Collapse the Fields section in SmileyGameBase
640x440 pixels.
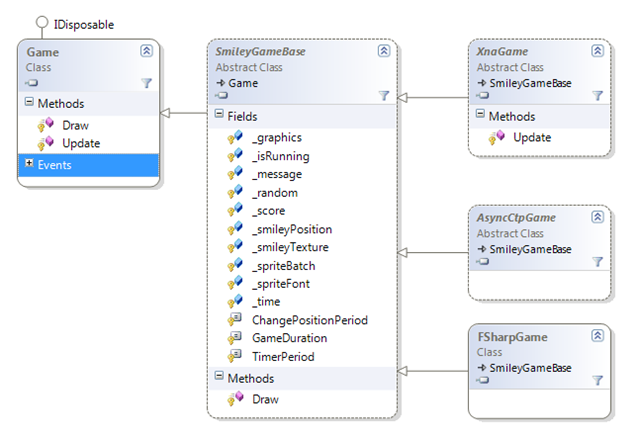tap(219, 114)
